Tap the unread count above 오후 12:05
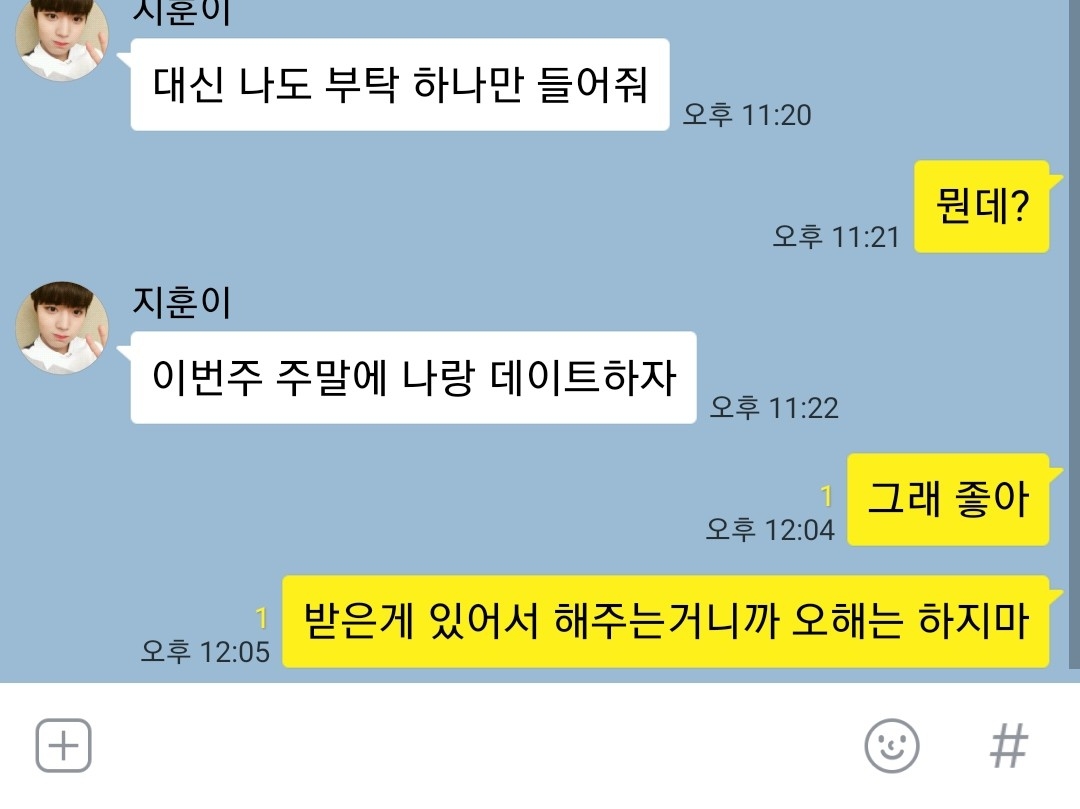The width and height of the screenshot is (1080, 809). (x=261, y=618)
